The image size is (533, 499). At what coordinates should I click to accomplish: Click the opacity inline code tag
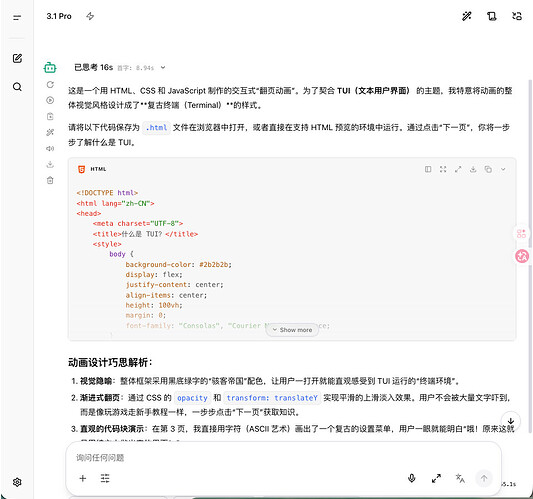(x=192, y=398)
